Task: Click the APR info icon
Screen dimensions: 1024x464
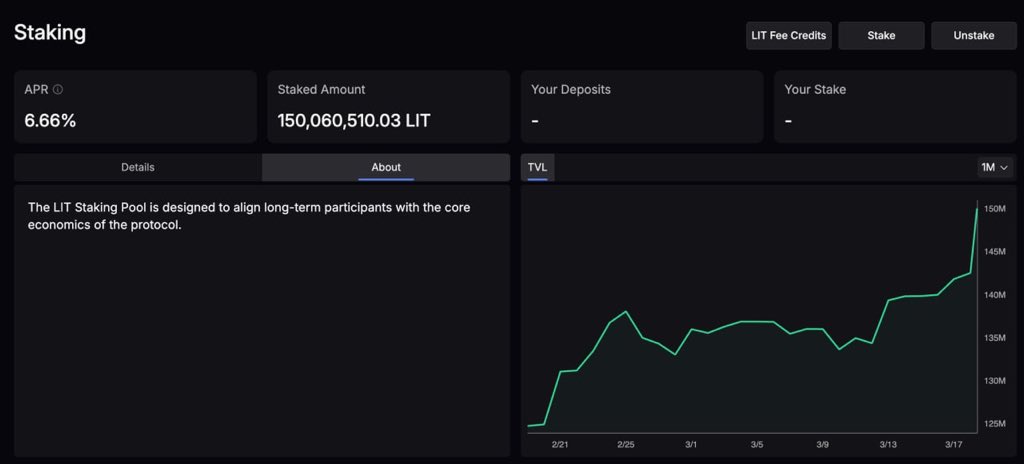Action: coord(58,90)
